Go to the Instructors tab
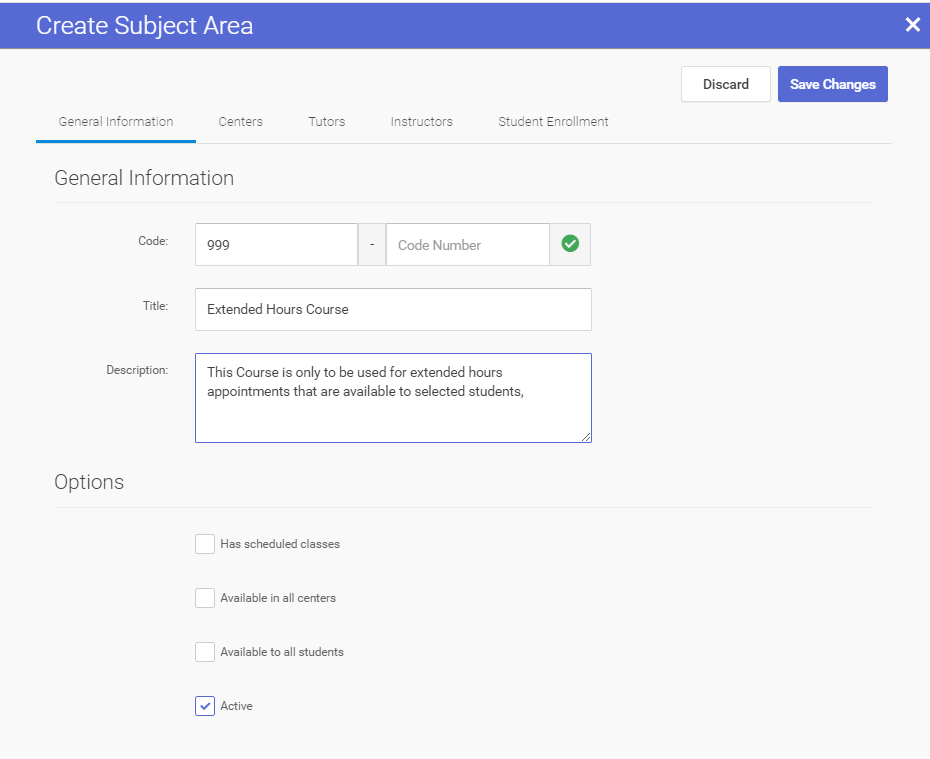930x759 pixels. coord(421,122)
